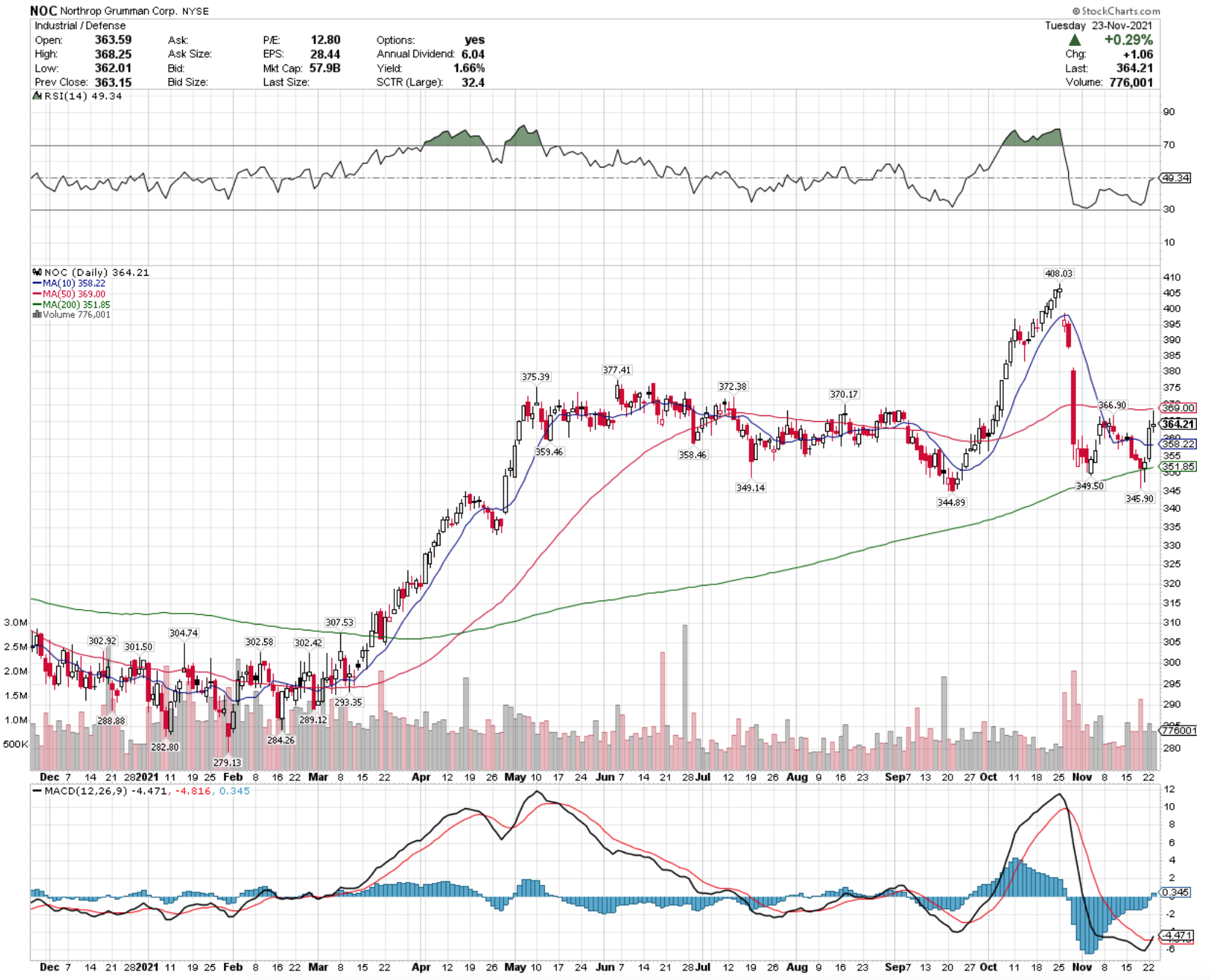
Task: Click the Options value yes
Action: [x=475, y=40]
